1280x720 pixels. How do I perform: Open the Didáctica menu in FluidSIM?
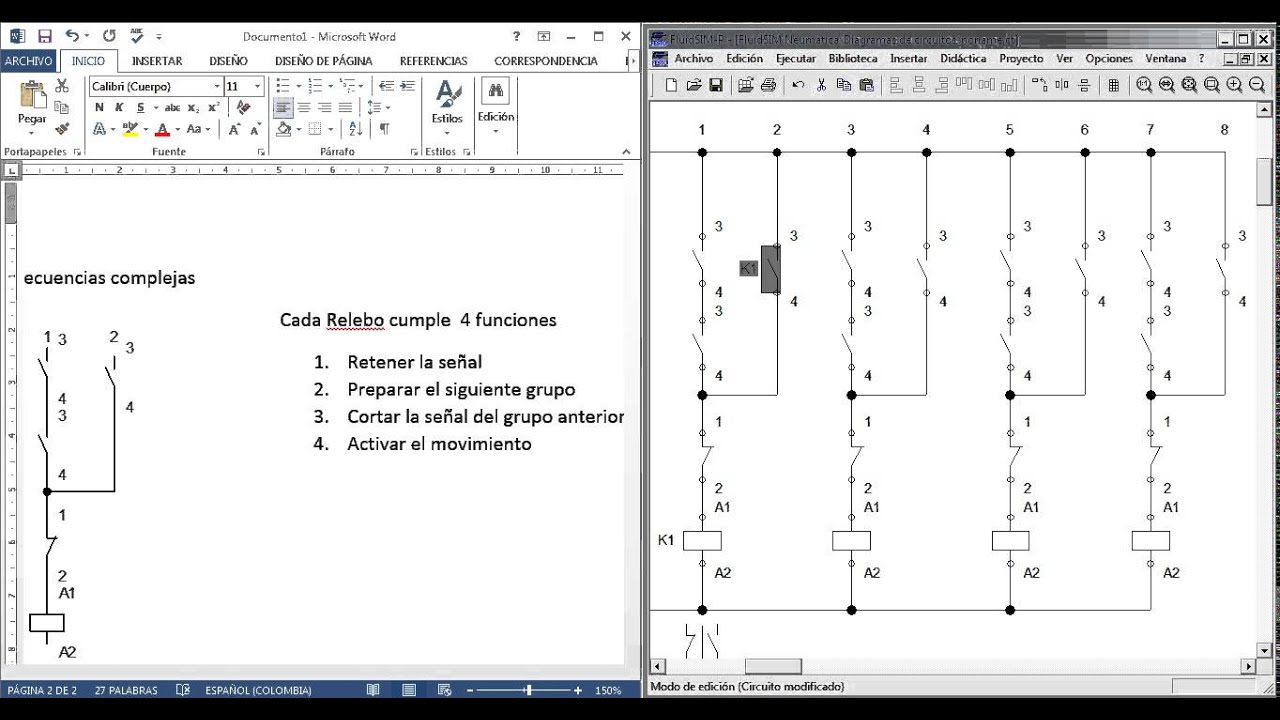pyautogui.click(x=964, y=59)
